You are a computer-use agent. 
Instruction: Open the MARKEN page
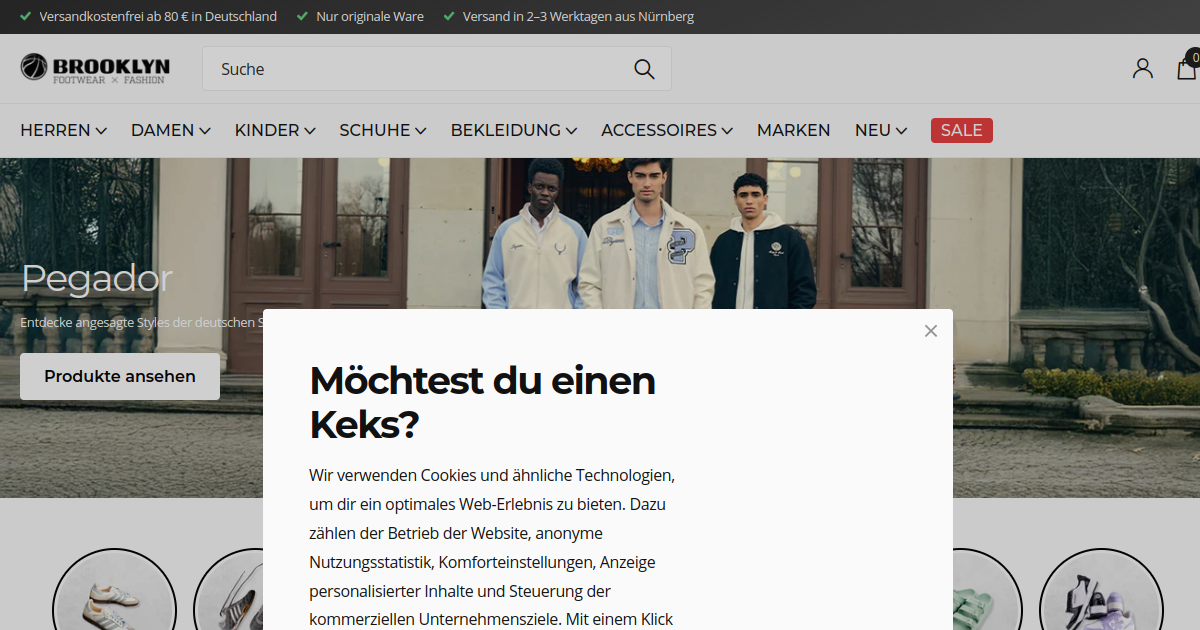coord(794,130)
